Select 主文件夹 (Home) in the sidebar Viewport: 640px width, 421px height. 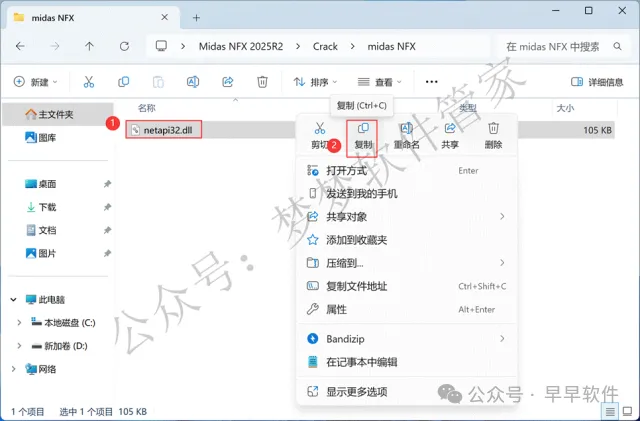(58, 114)
